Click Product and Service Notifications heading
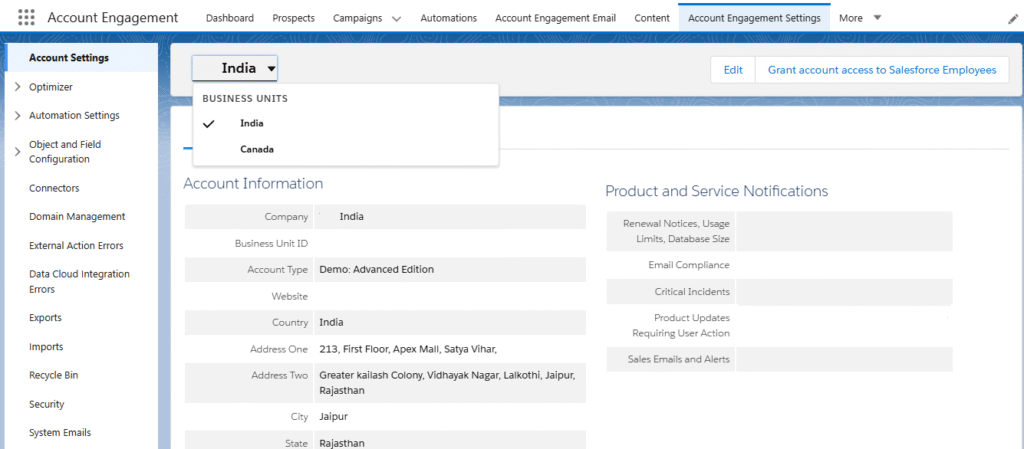Screen dimensions: 1024x449 pyautogui.click(x=716, y=191)
